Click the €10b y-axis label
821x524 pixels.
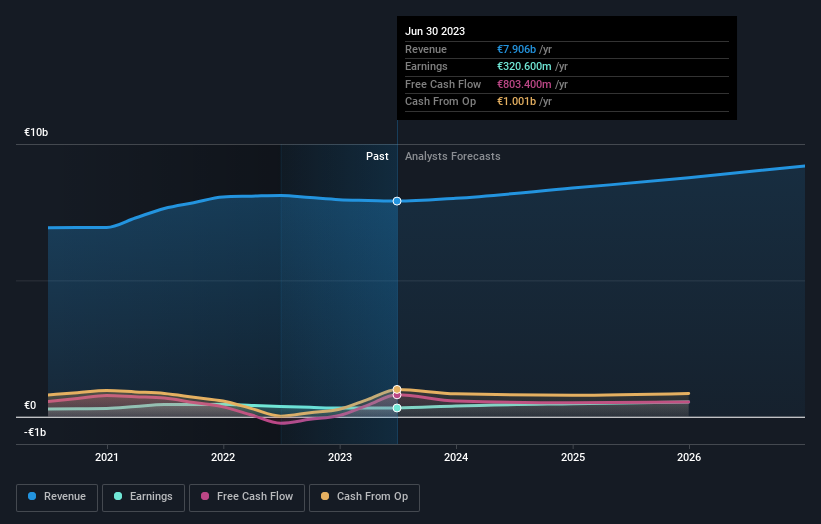[x=36, y=132]
